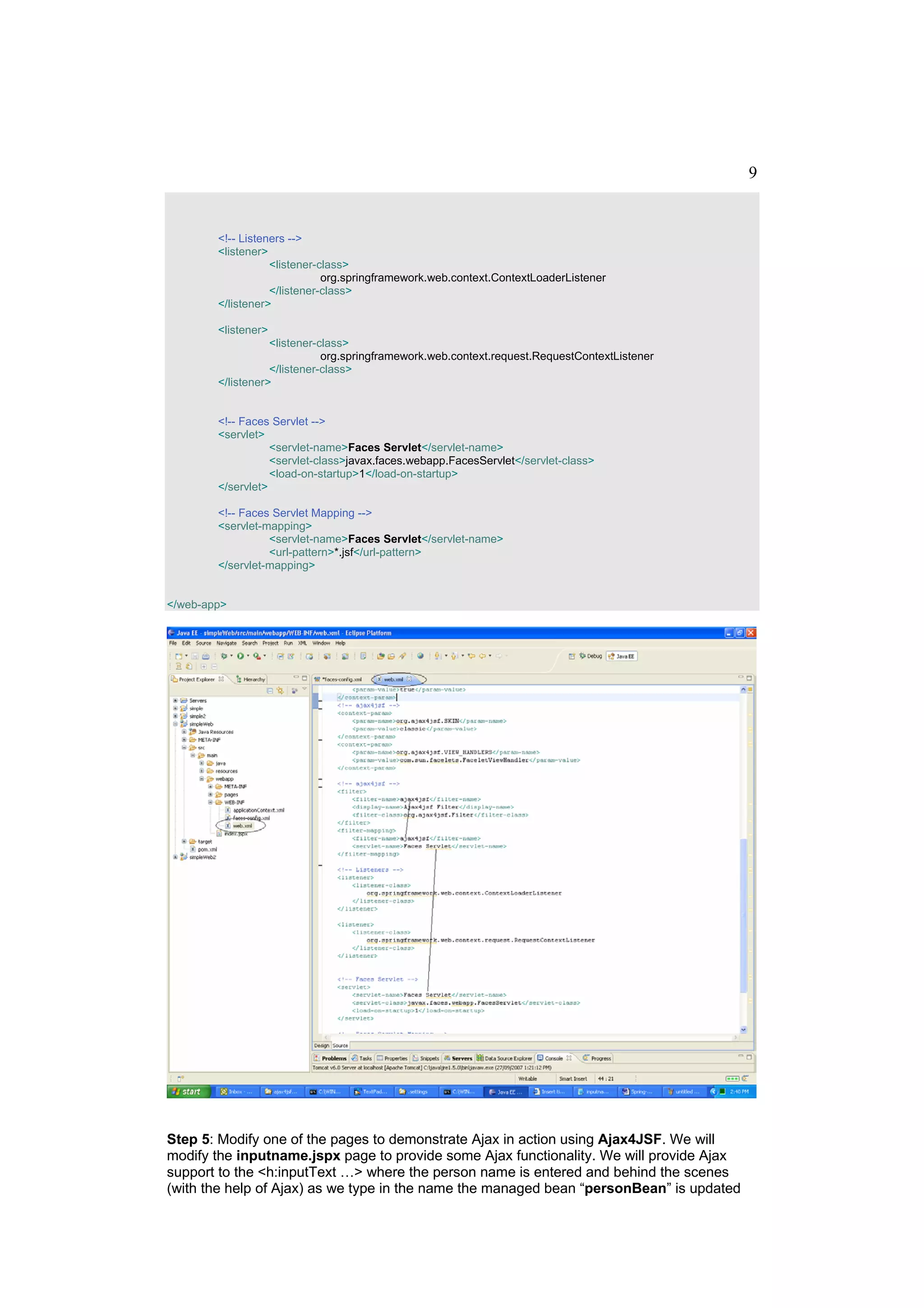The image size is (924, 1308).
Task: Open the File menu
Action: point(173,643)
